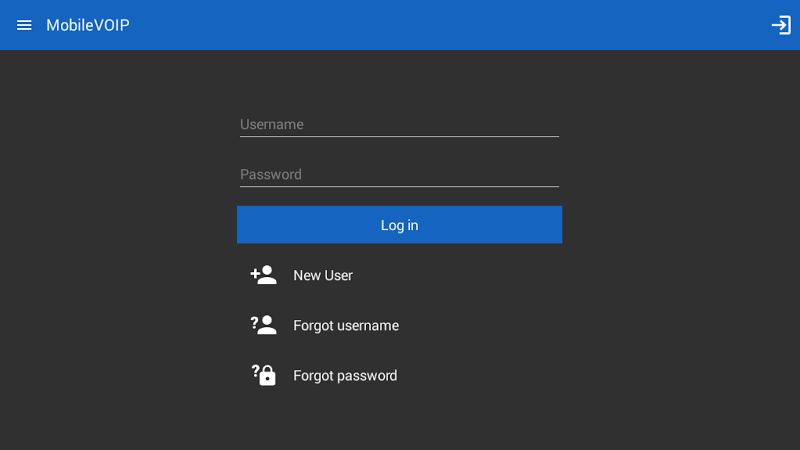Focus the Password input field
Viewport: 800px width, 450px height.
point(399,174)
